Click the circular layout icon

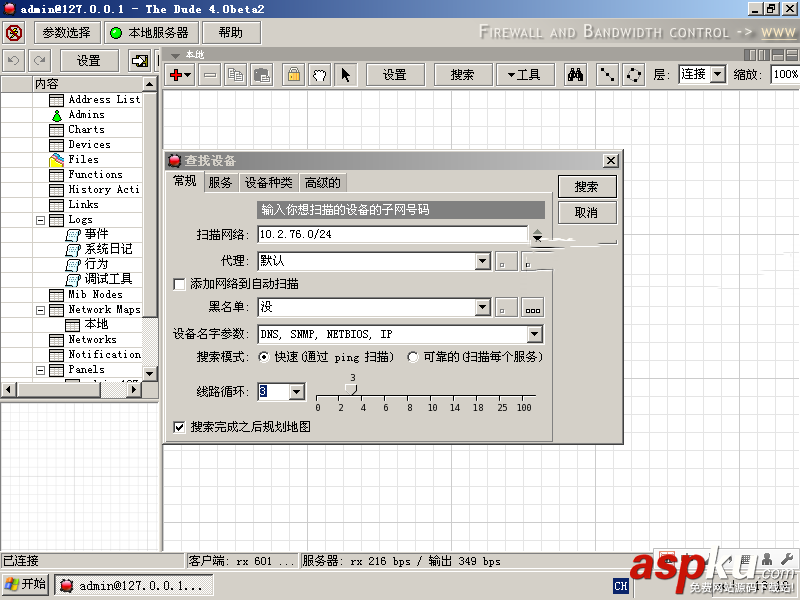coord(634,75)
